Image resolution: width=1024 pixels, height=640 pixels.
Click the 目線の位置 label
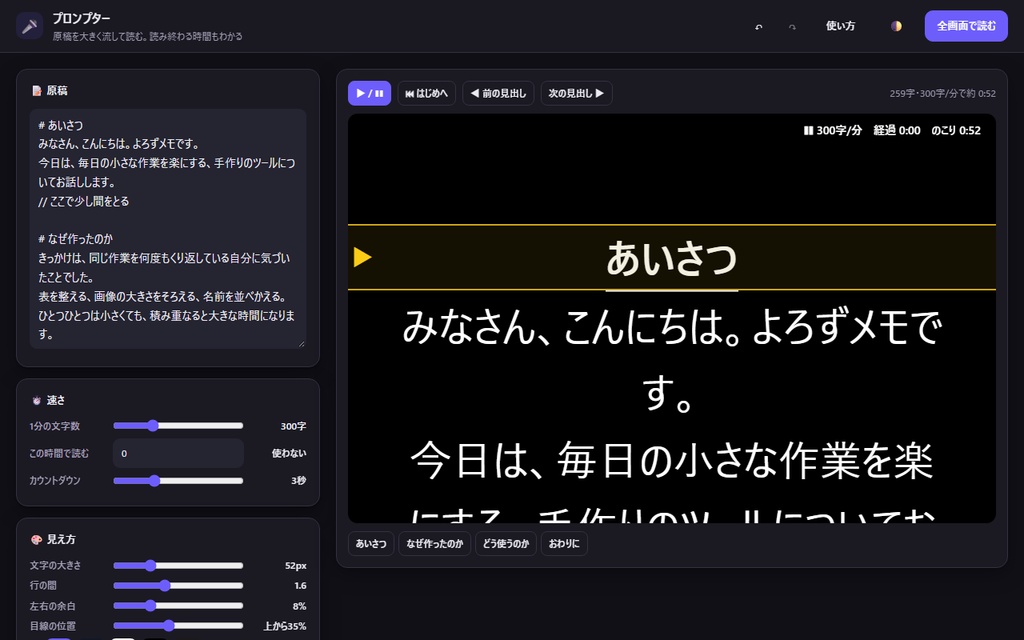tap(52, 626)
